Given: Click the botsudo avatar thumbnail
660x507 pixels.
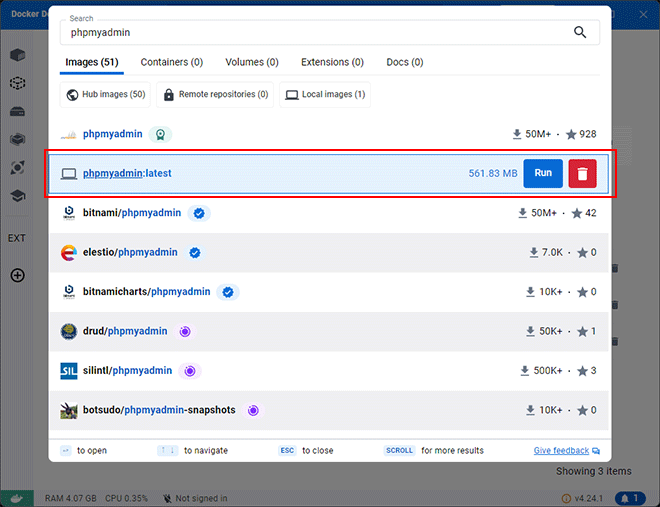Looking at the screenshot, I should (x=69, y=411).
